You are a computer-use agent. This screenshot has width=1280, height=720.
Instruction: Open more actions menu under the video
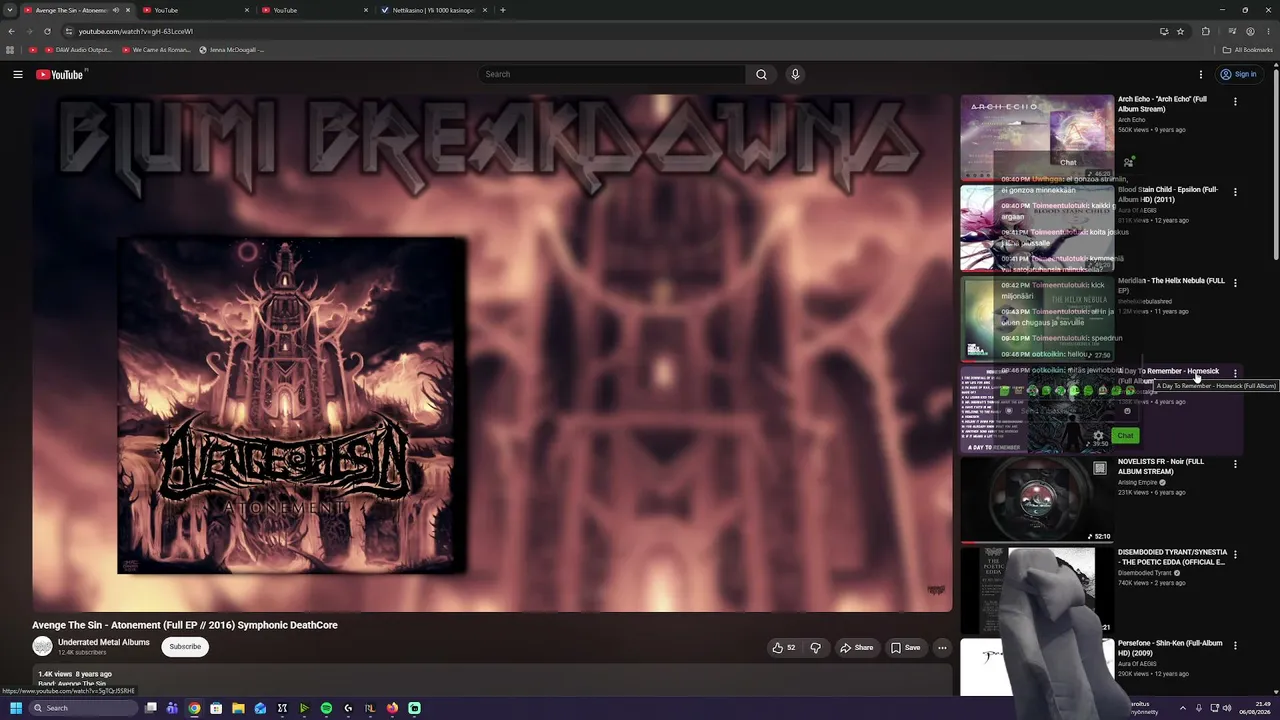coord(942,647)
